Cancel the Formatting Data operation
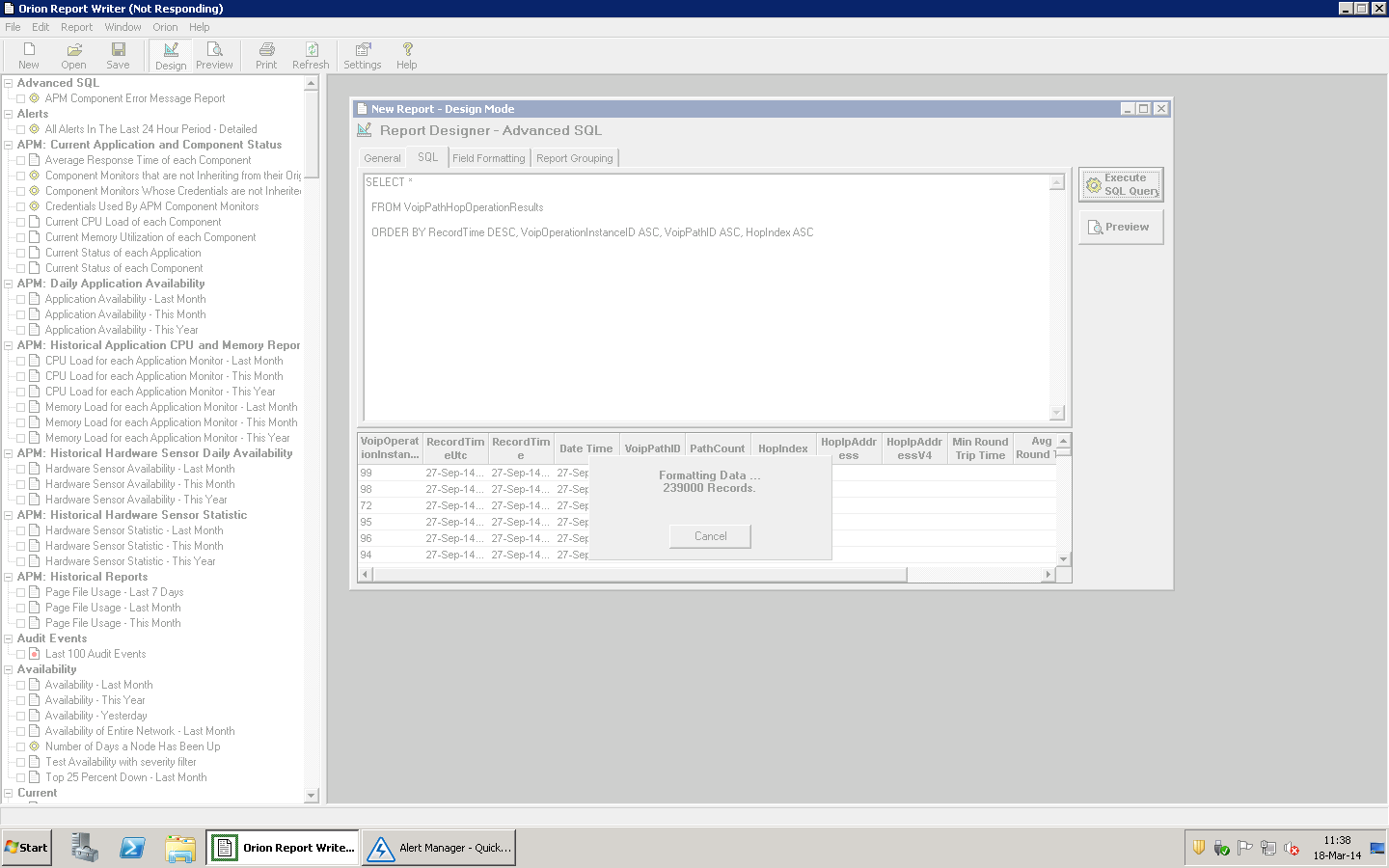Screen dimensions: 1389x868 point(710,536)
